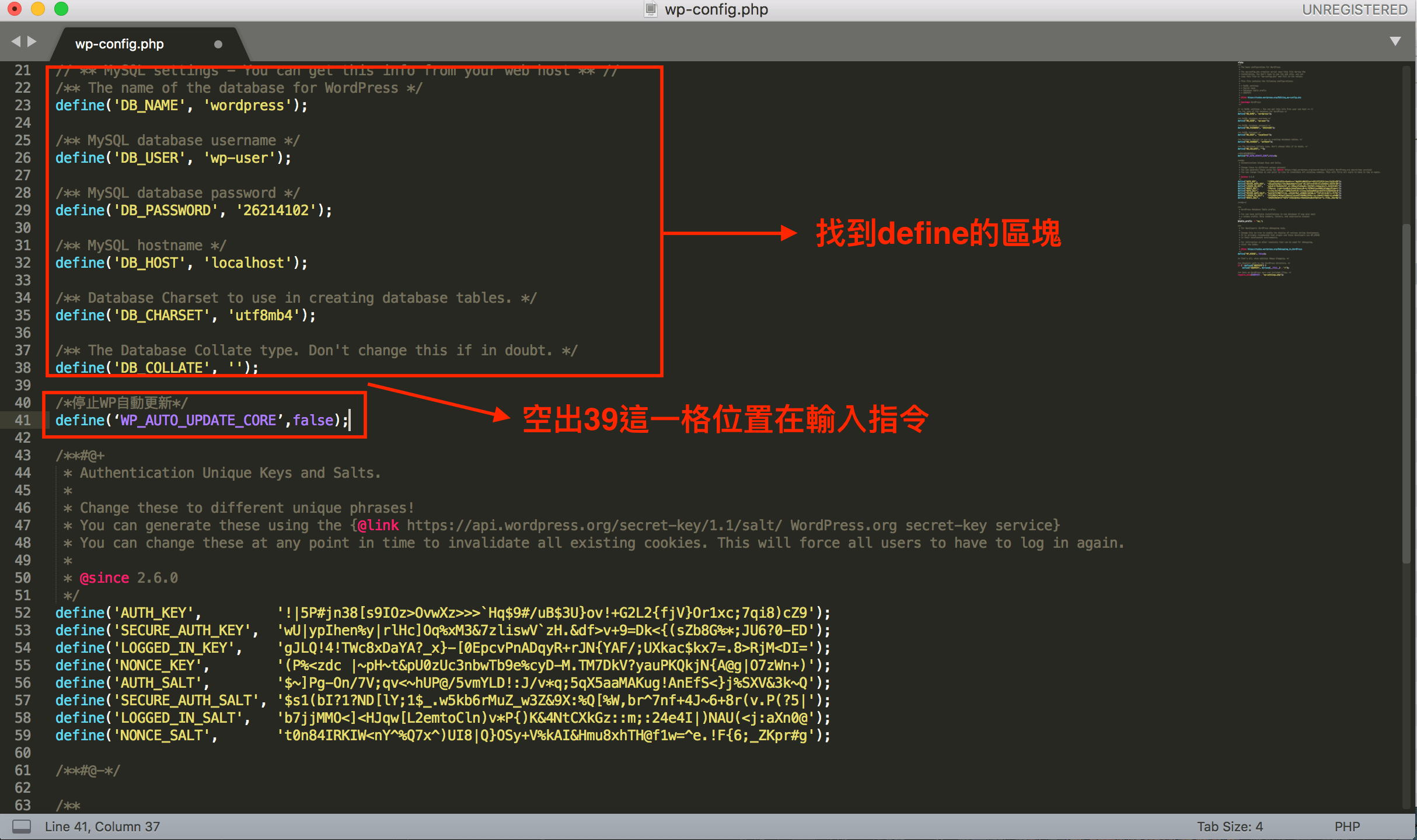Click the api.wordpress.org salt URL
1417x840 pixels.
pos(594,525)
